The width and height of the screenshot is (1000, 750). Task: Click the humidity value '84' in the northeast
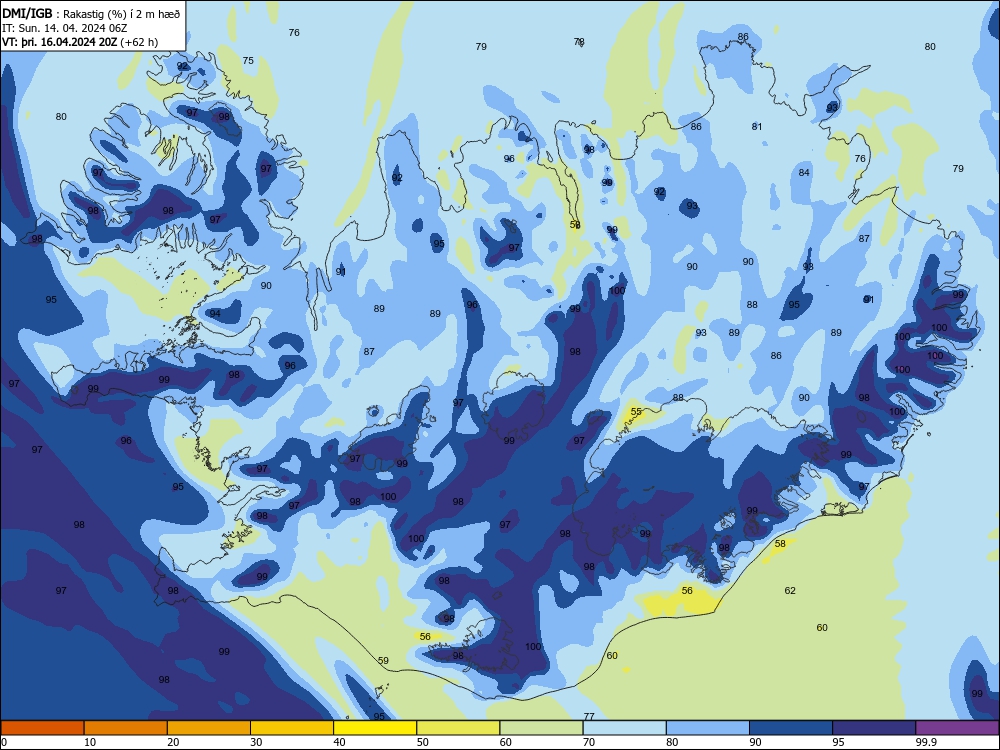(804, 173)
